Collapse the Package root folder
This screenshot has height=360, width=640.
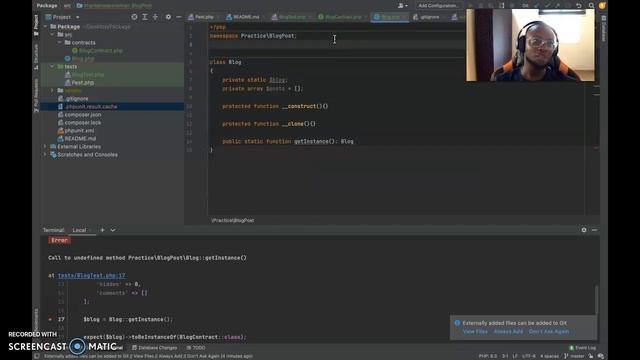click(x=45, y=27)
